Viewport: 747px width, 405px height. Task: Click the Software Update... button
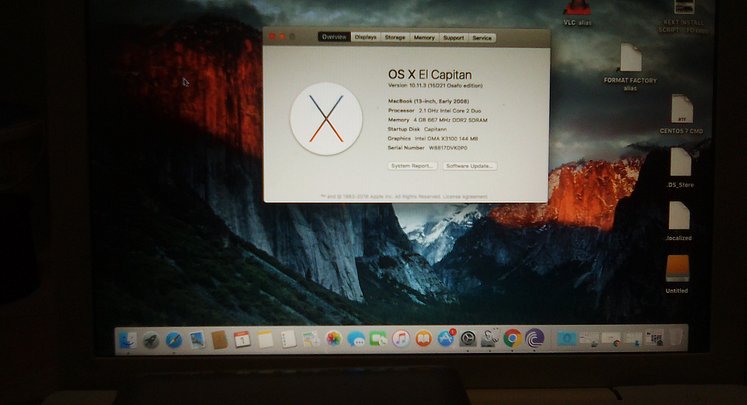(x=470, y=166)
